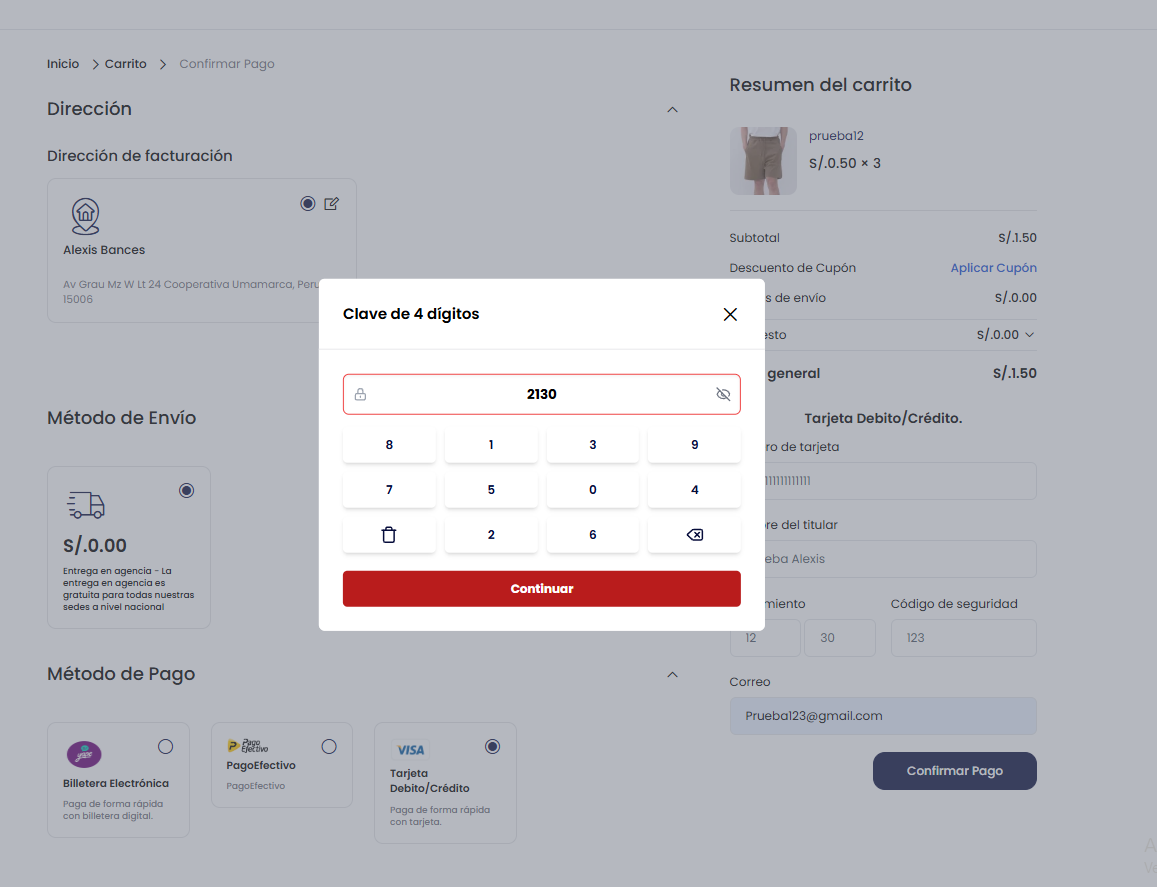Close the Clave de 4 dígitos dialog
Screen dimensions: 1157x887
[x=730, y=314]
